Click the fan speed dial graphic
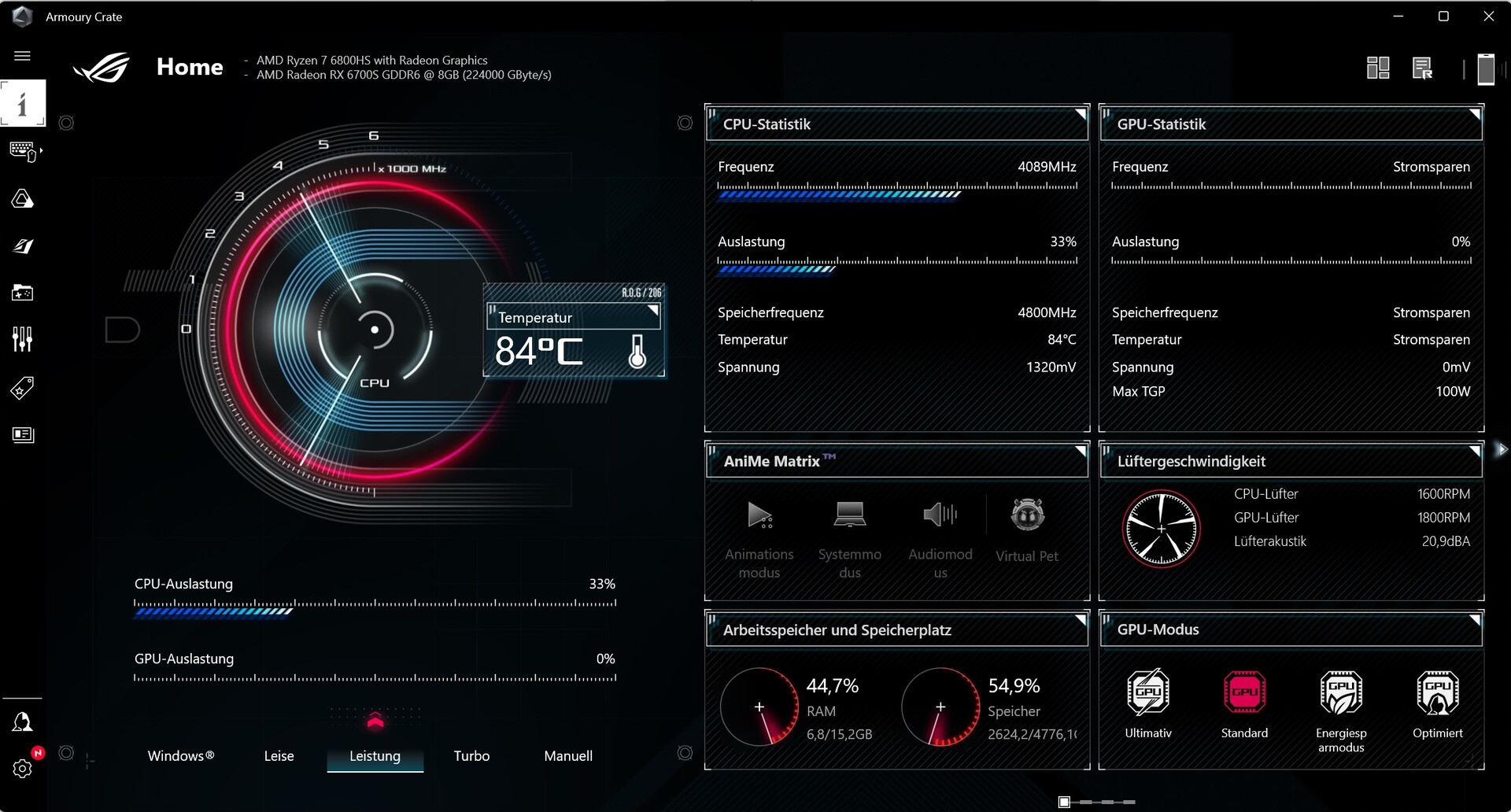Screen dimensions: 1511x812 point(1161,529)
